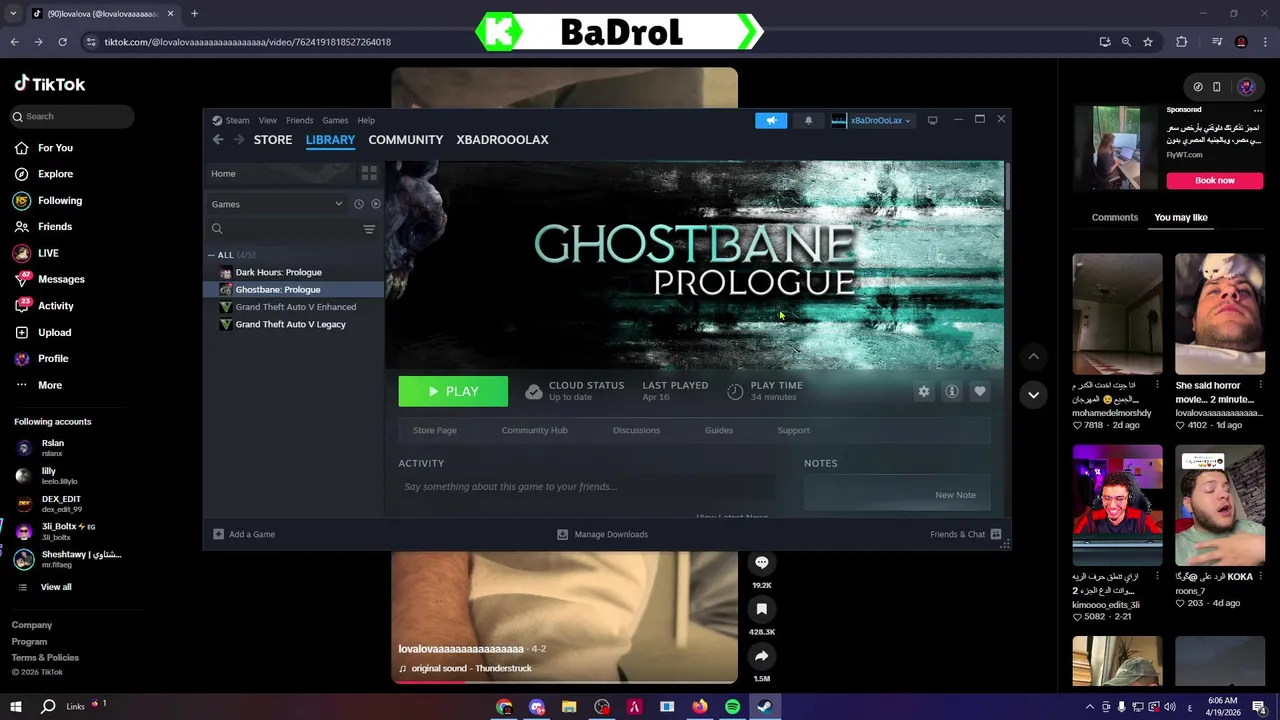The width and height of the screenshot is (1280, 720).
Task: Open the xBaDroOoLax account dropdown
Action: point(872,120)
